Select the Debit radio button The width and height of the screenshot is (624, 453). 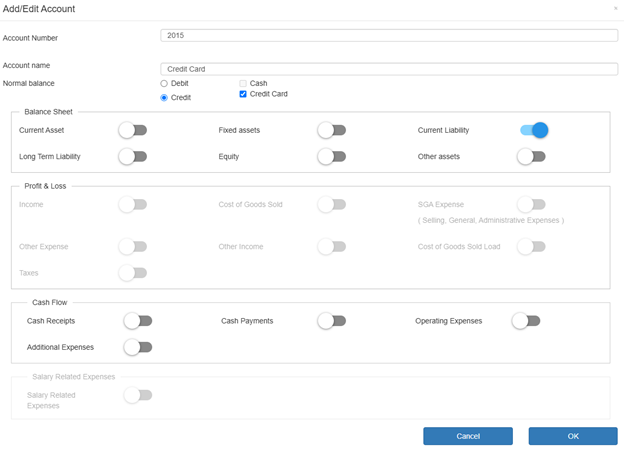[164, 84]
